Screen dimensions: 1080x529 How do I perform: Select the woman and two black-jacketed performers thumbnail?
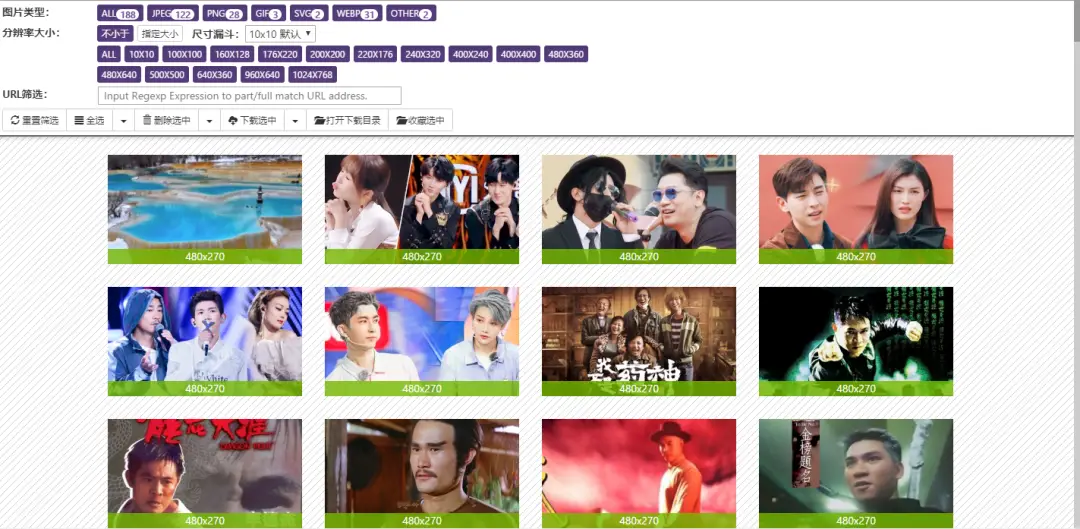pyautogui.click(x=422, y=209)
